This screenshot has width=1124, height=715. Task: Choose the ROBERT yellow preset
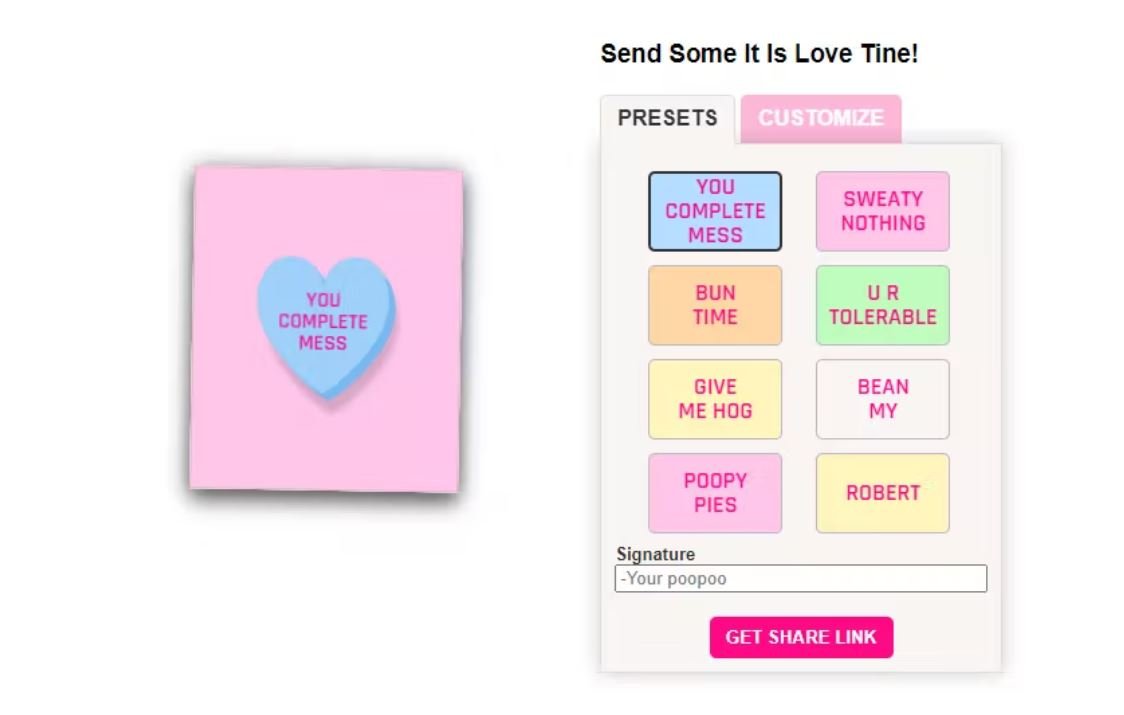click(882, 493)
